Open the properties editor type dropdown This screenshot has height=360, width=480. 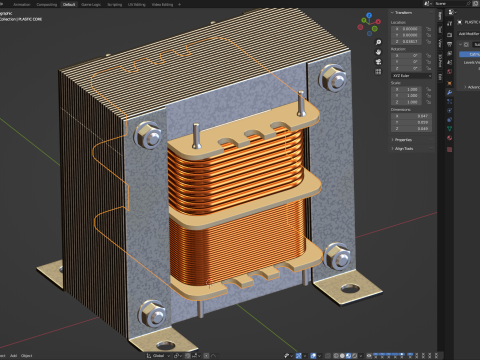coord(452,12)
